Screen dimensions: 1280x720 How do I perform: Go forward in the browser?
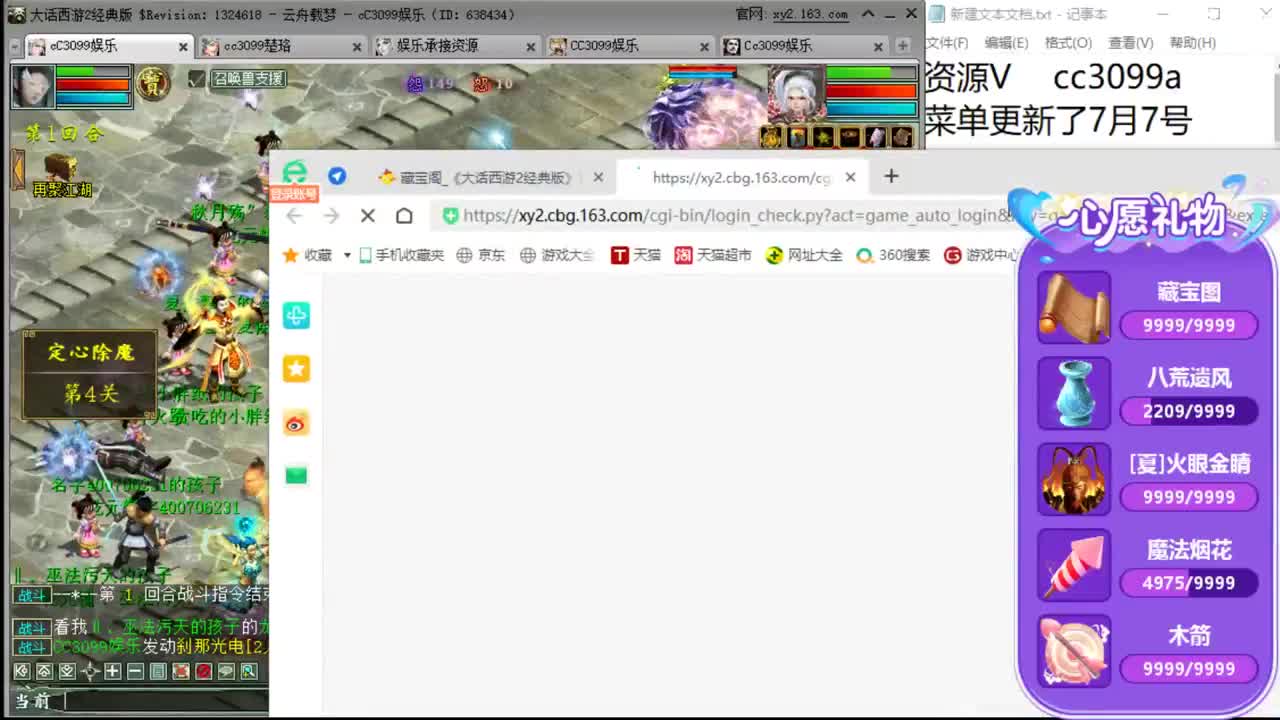331,216
